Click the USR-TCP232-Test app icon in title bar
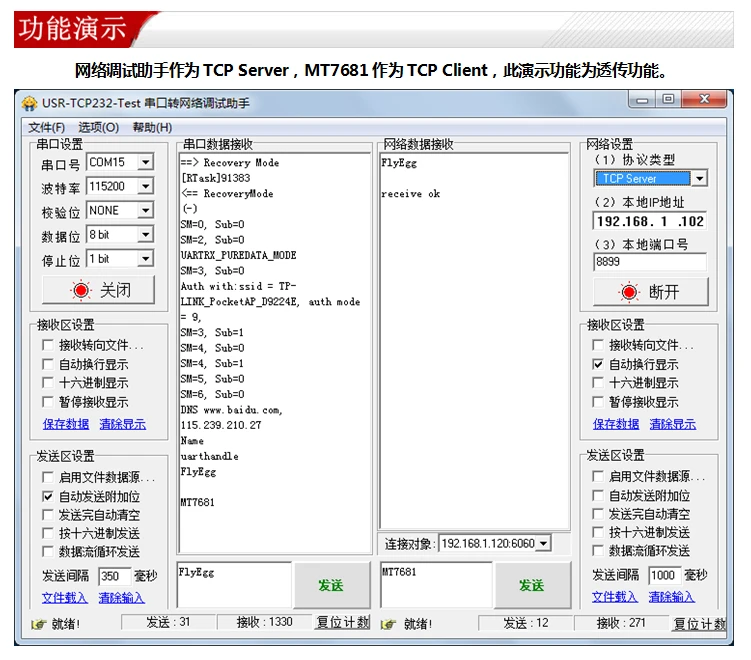 [29, 103]
